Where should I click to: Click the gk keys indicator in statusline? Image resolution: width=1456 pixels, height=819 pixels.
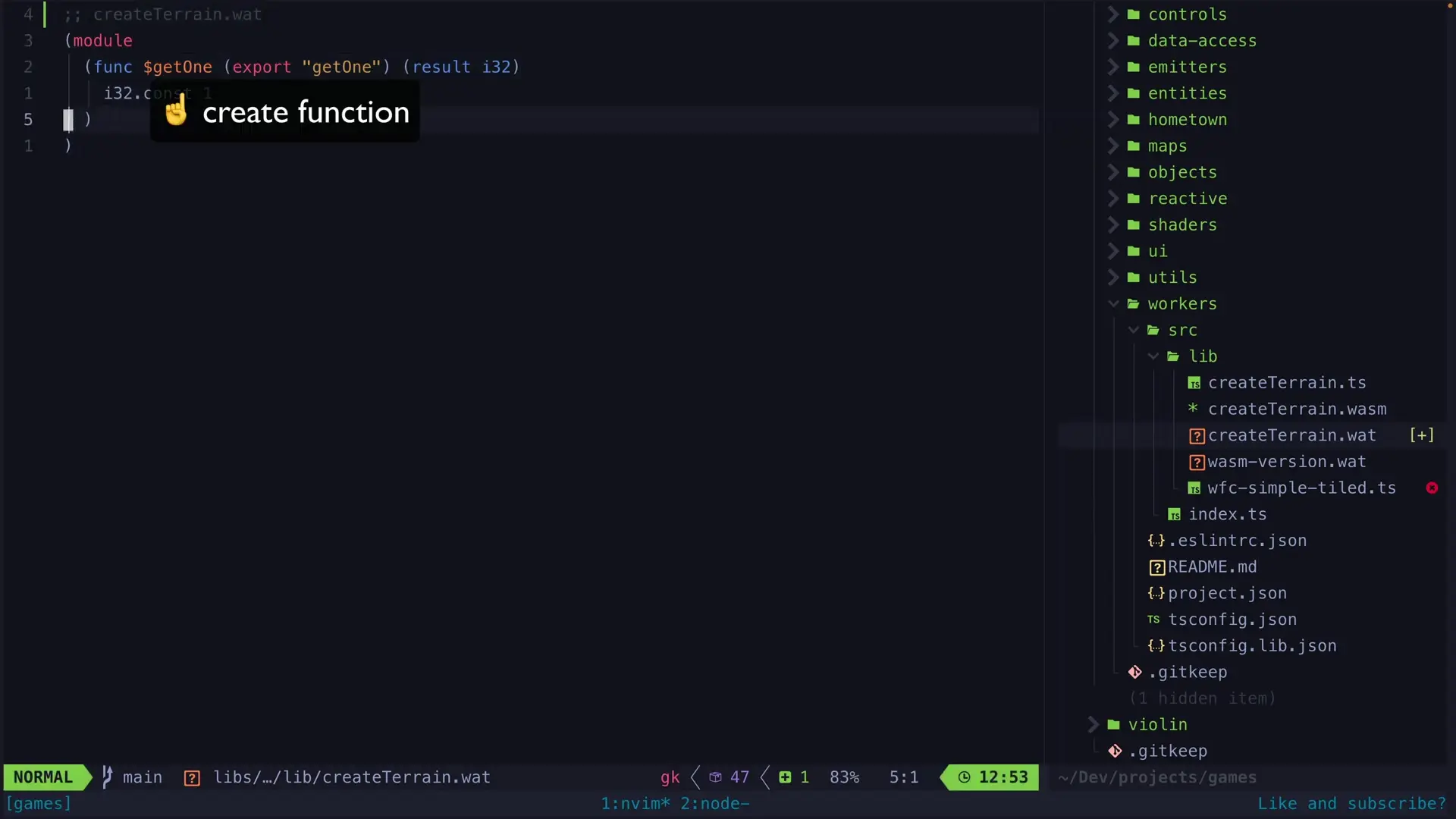pyautogui.click(x=670, y=777)
